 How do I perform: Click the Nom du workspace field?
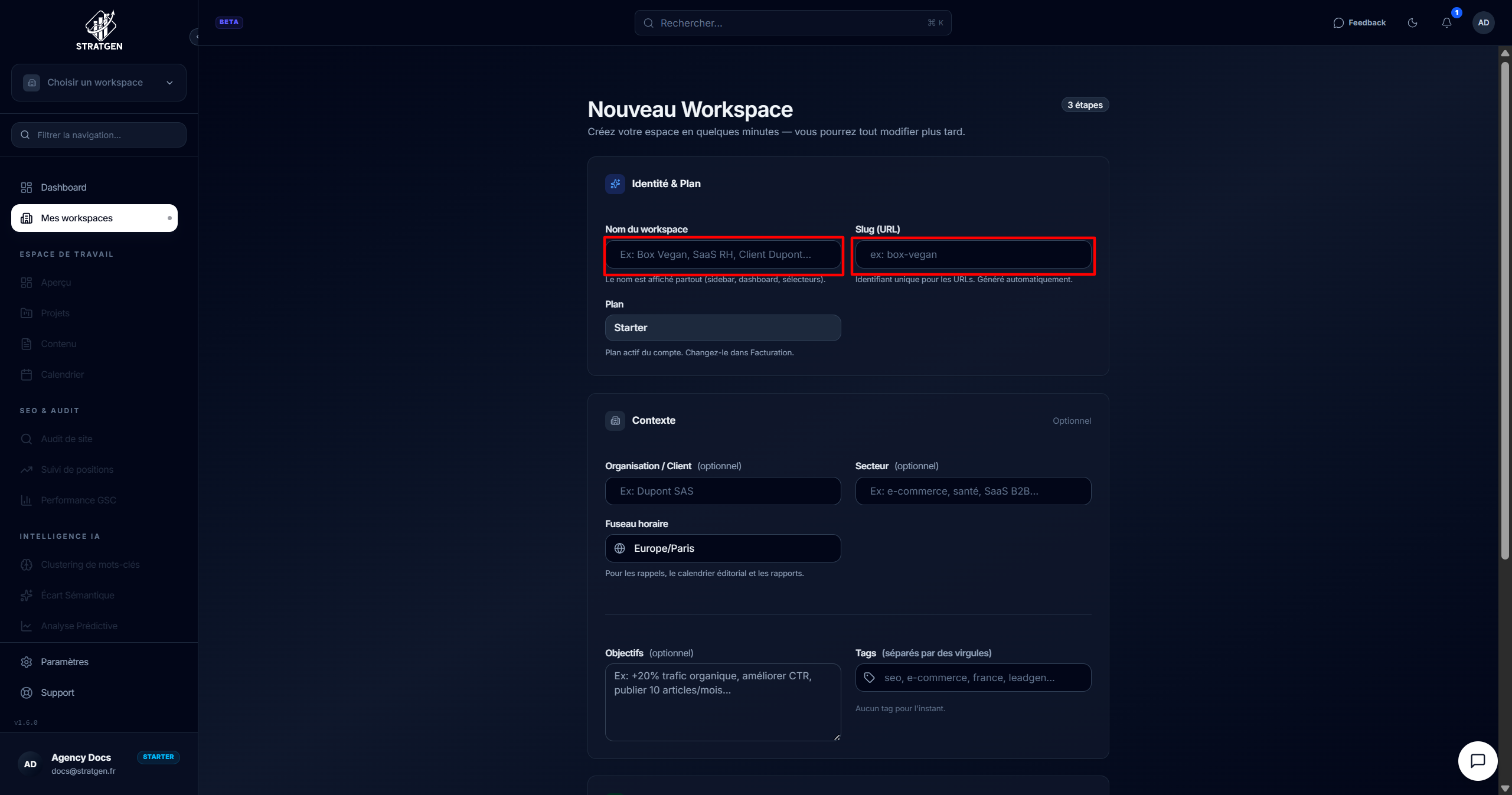723,255
